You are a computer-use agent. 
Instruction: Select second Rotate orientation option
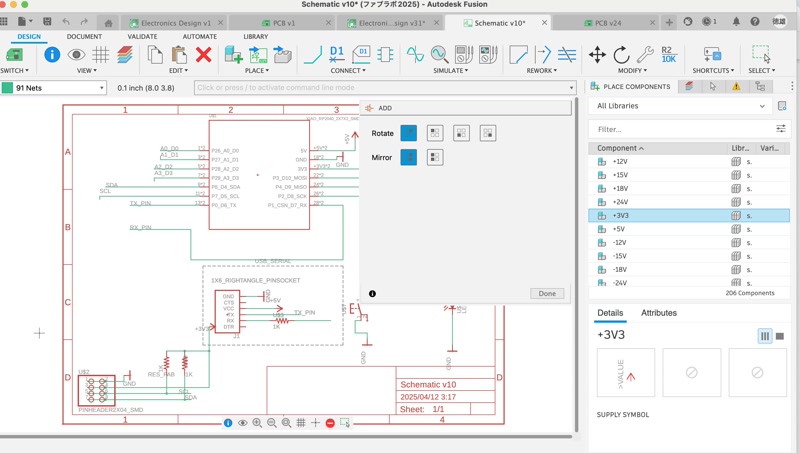click(435, 133)
